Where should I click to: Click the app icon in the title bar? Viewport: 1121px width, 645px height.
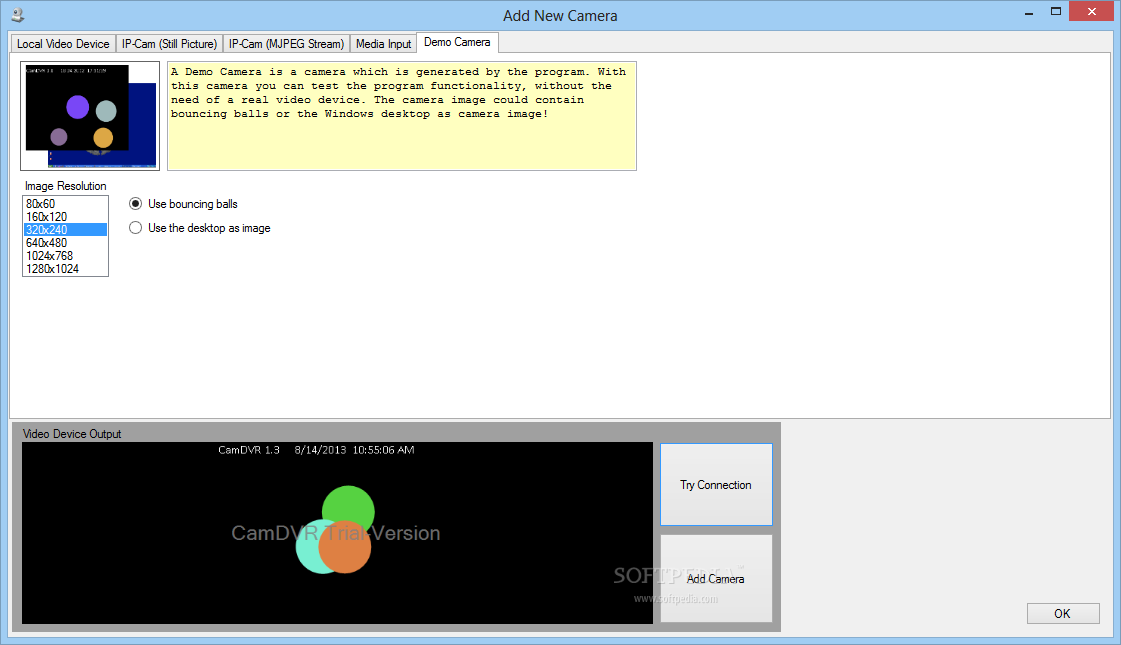17,14
